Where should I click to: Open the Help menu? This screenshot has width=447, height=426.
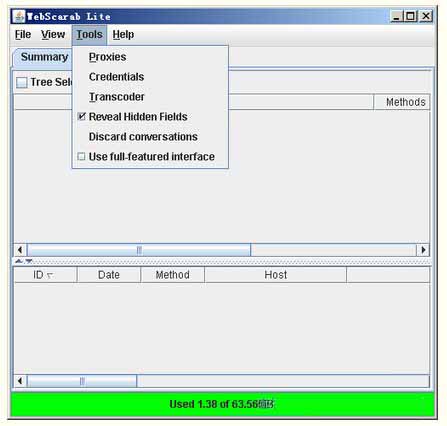tap(123, 35)
